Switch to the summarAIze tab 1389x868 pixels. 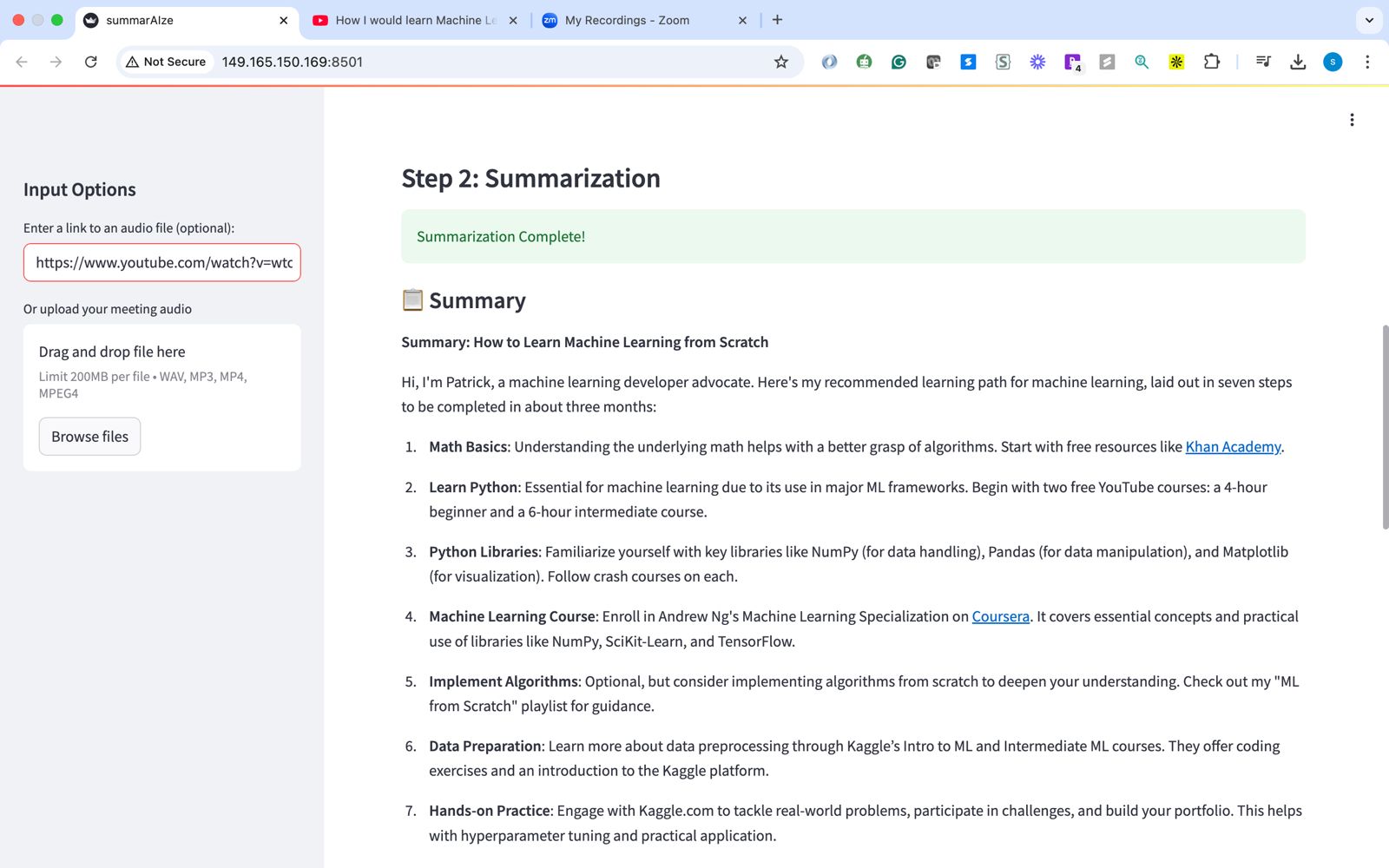187,20
